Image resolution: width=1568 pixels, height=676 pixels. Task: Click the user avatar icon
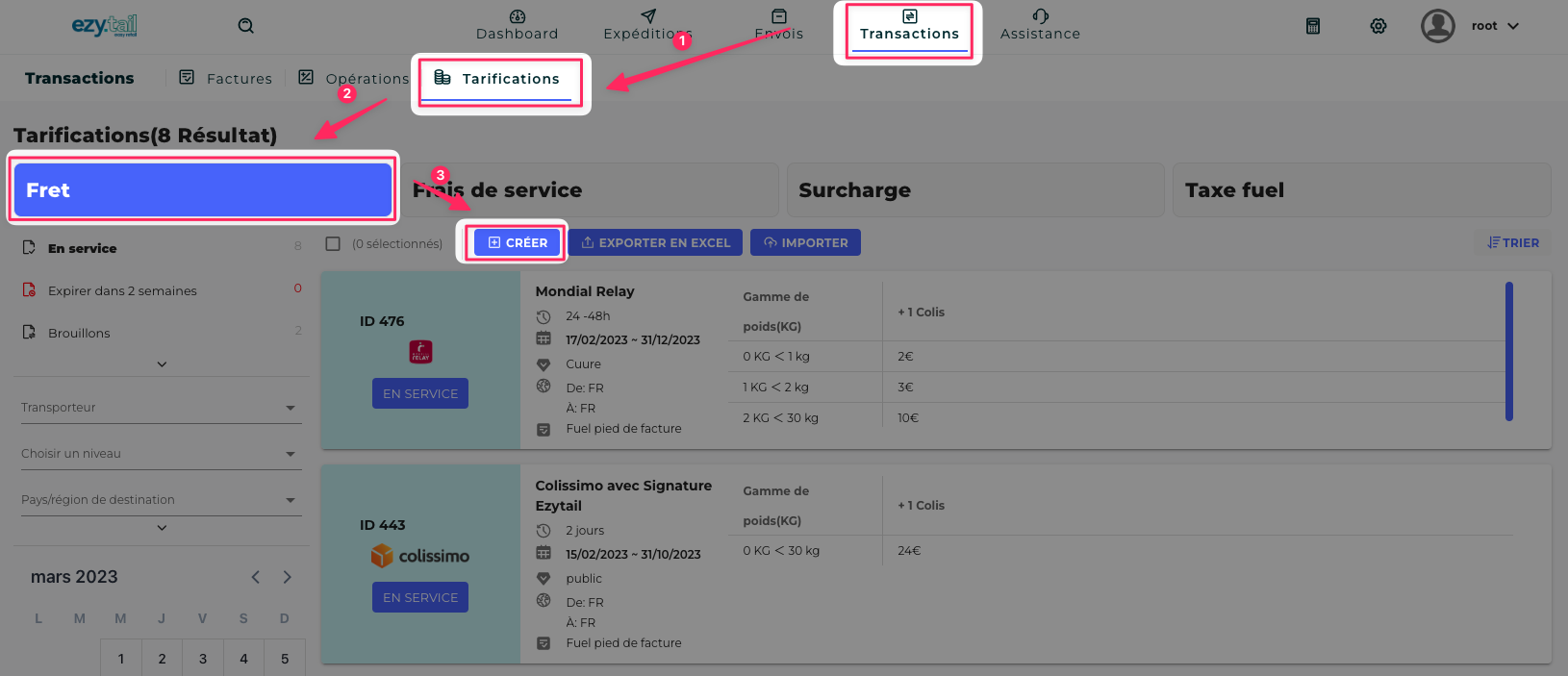point(1438,26)
